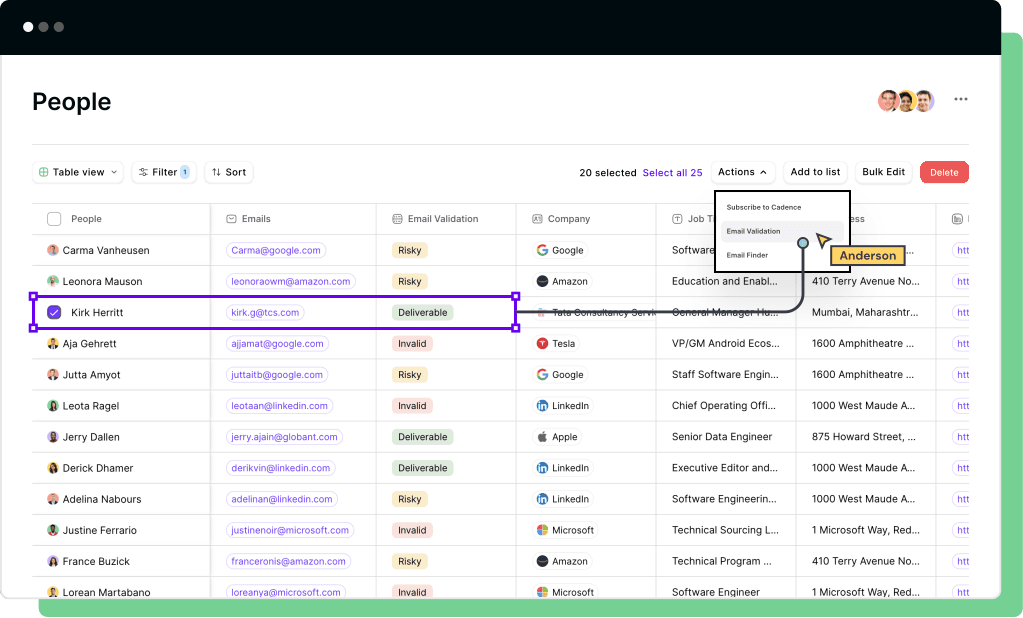The height and width of the screenshot is (618, 1023).
Task: Click the Apple logo in Jerry Dallen's row
Action: point(542,437)
